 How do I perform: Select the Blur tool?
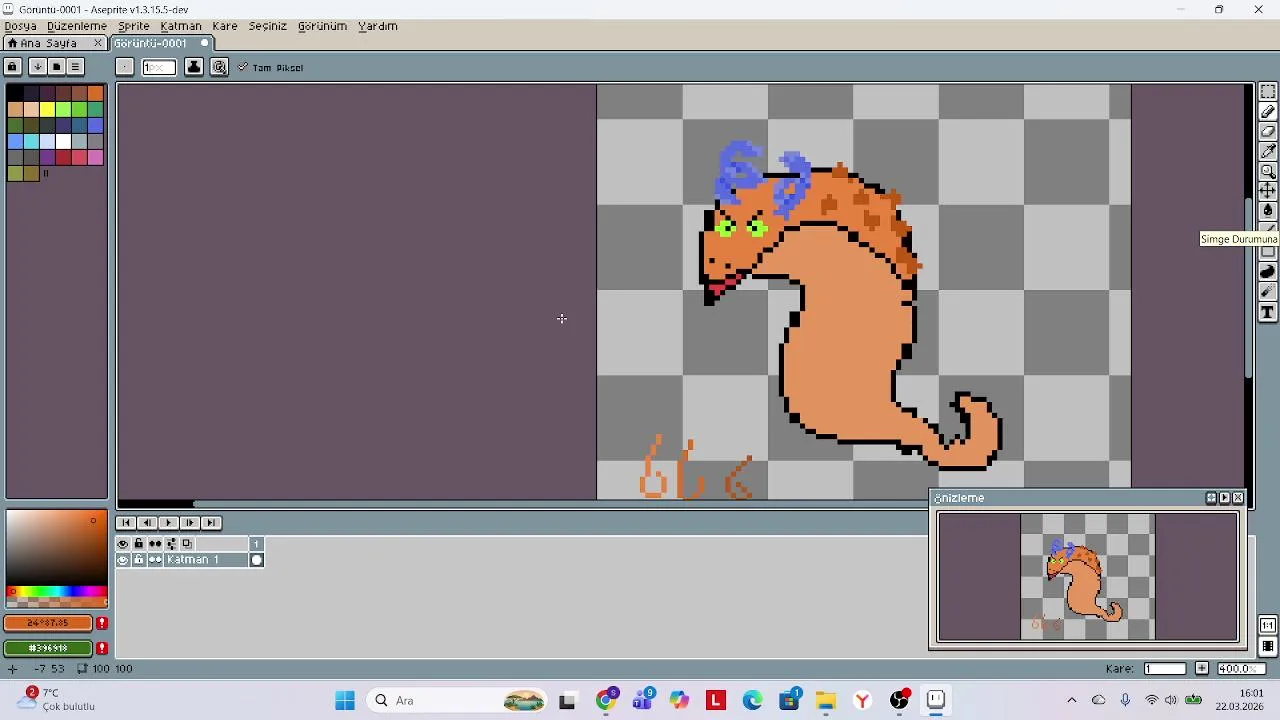tap(1268, 292)
